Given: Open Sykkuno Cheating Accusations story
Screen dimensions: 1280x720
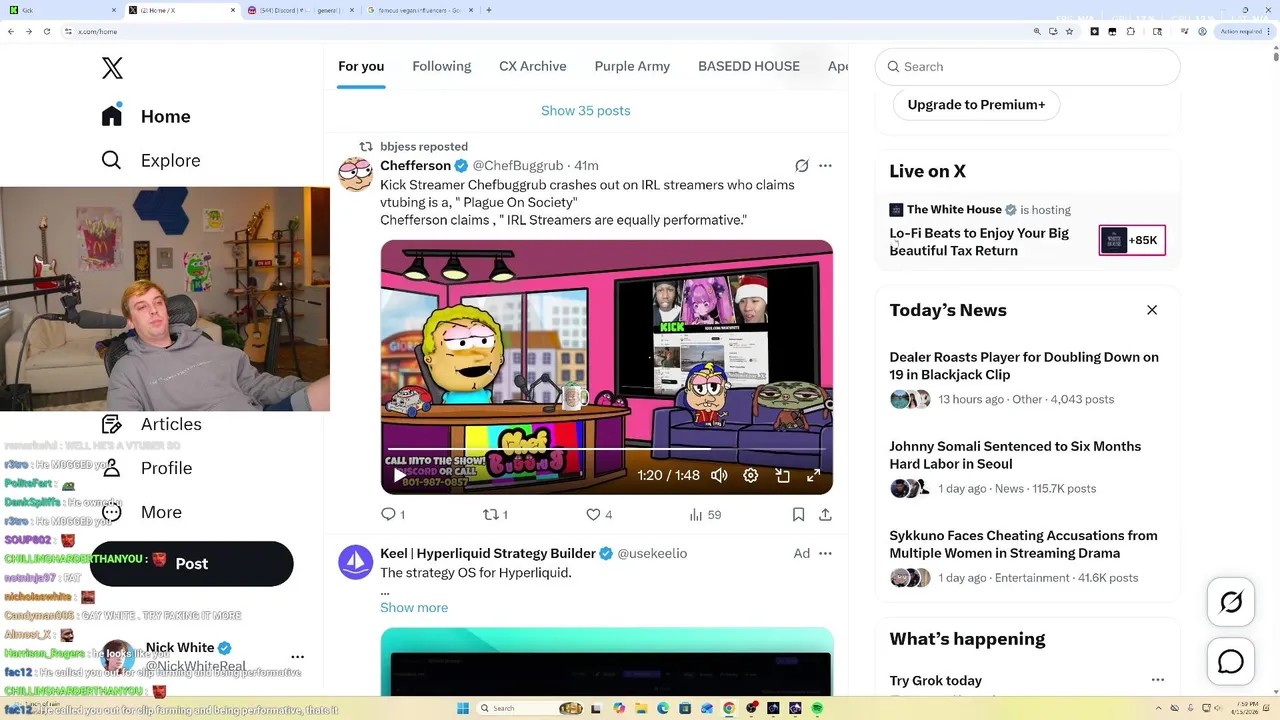Looking at the screenshot, I should point(1023,544).
